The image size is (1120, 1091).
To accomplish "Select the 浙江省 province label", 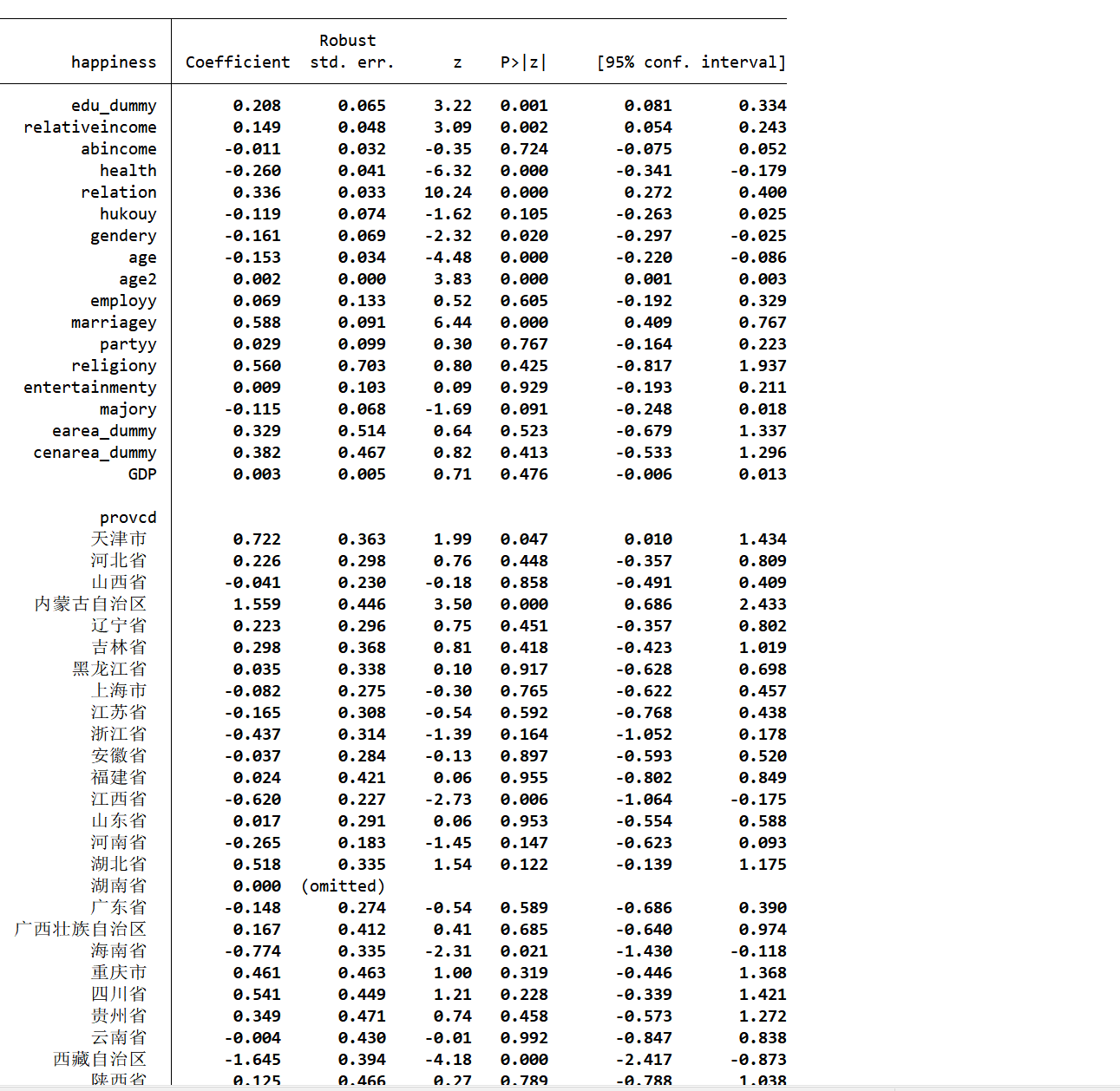I will point(119,735).
